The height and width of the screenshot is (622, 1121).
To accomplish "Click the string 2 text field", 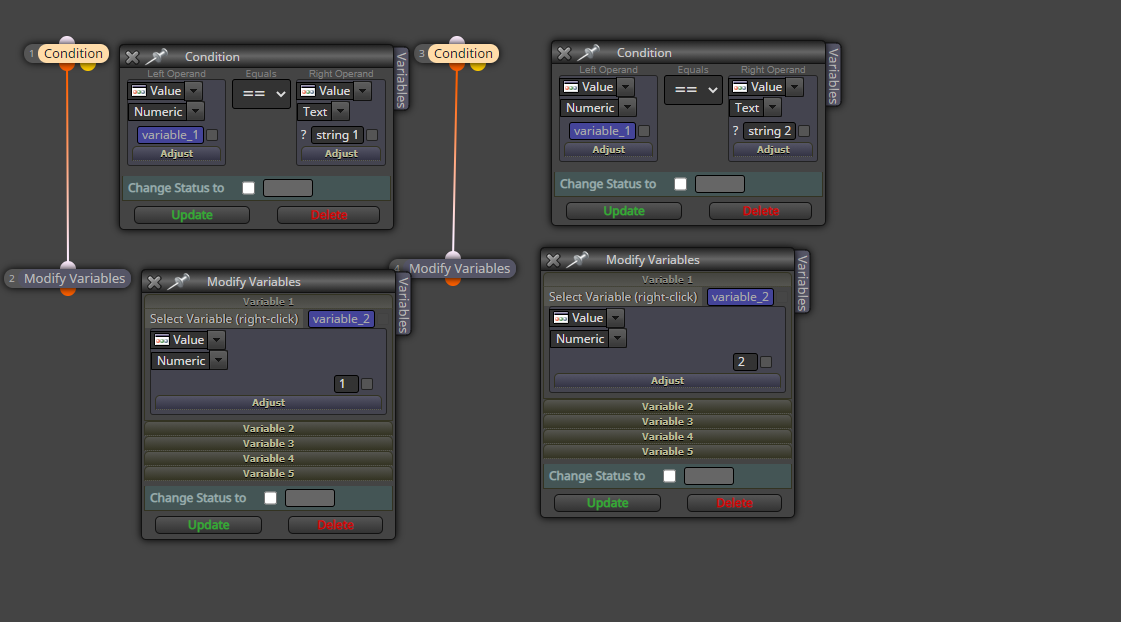I will (x=769, y=131).
